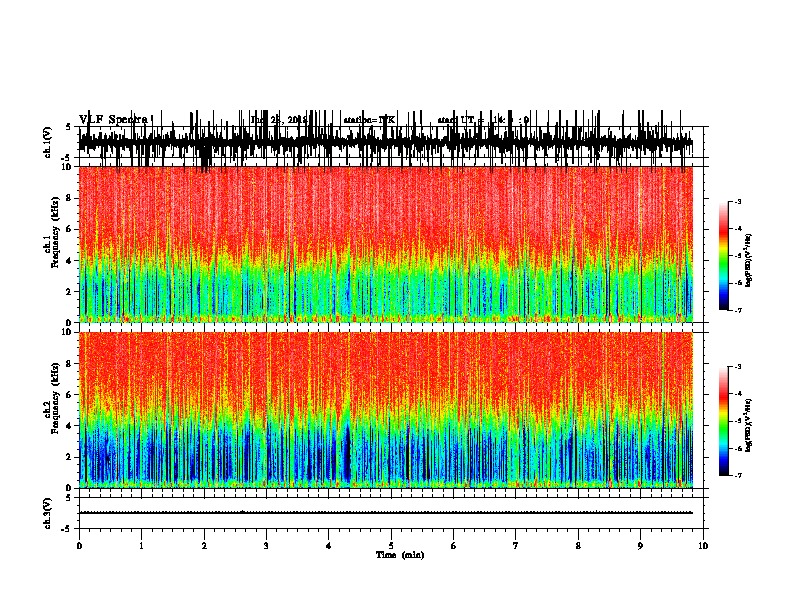
Task: Click time axis tick label '10'
Action: (x=703, y=545)
